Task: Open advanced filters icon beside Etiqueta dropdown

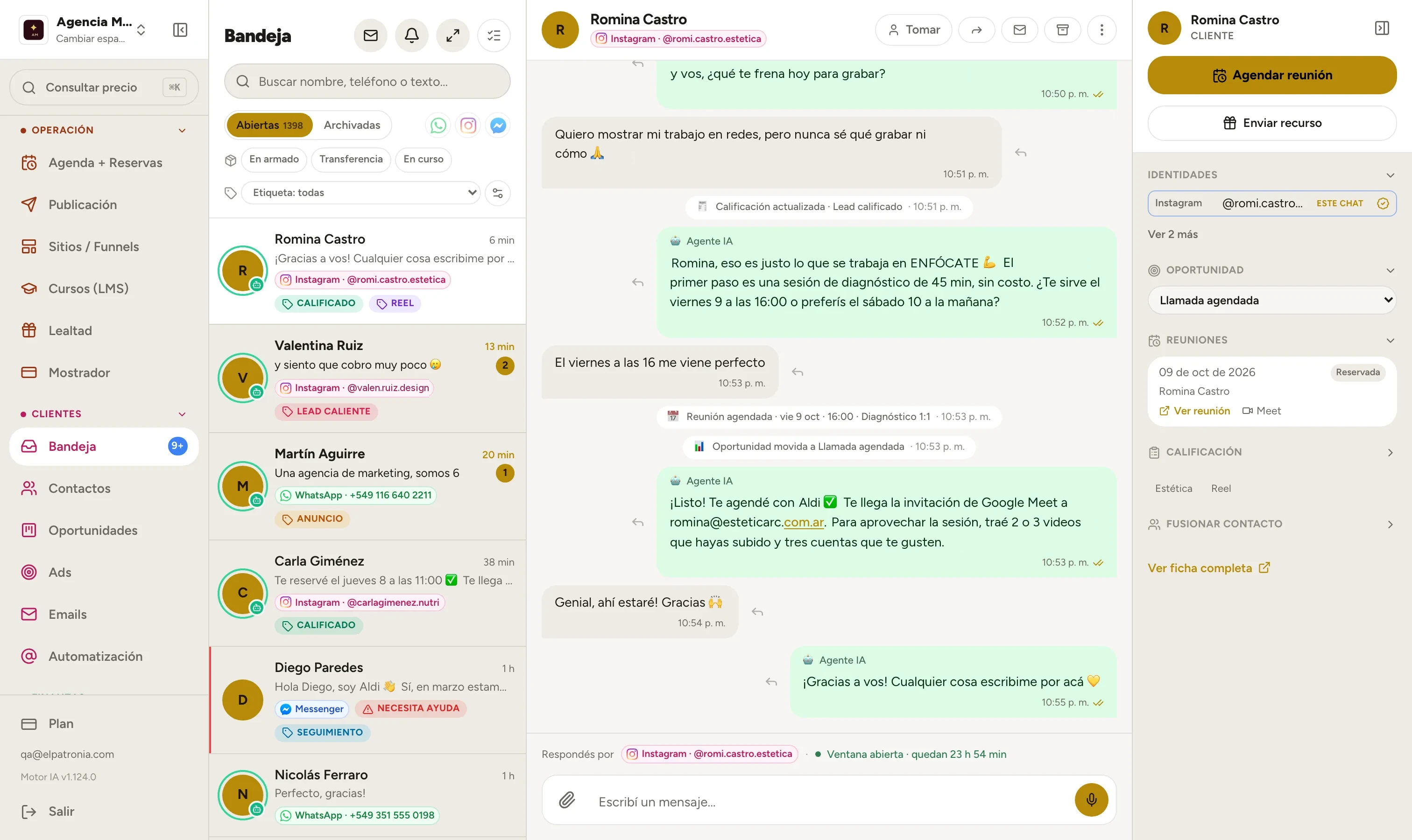Action: pos(498,193)
